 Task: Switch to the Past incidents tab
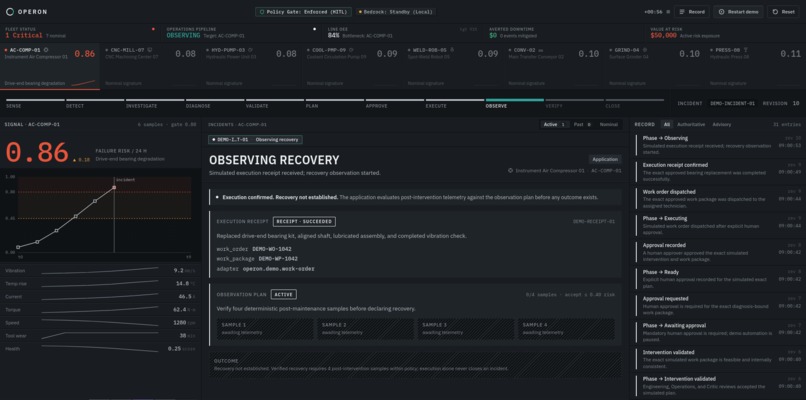tap(582, 124)
